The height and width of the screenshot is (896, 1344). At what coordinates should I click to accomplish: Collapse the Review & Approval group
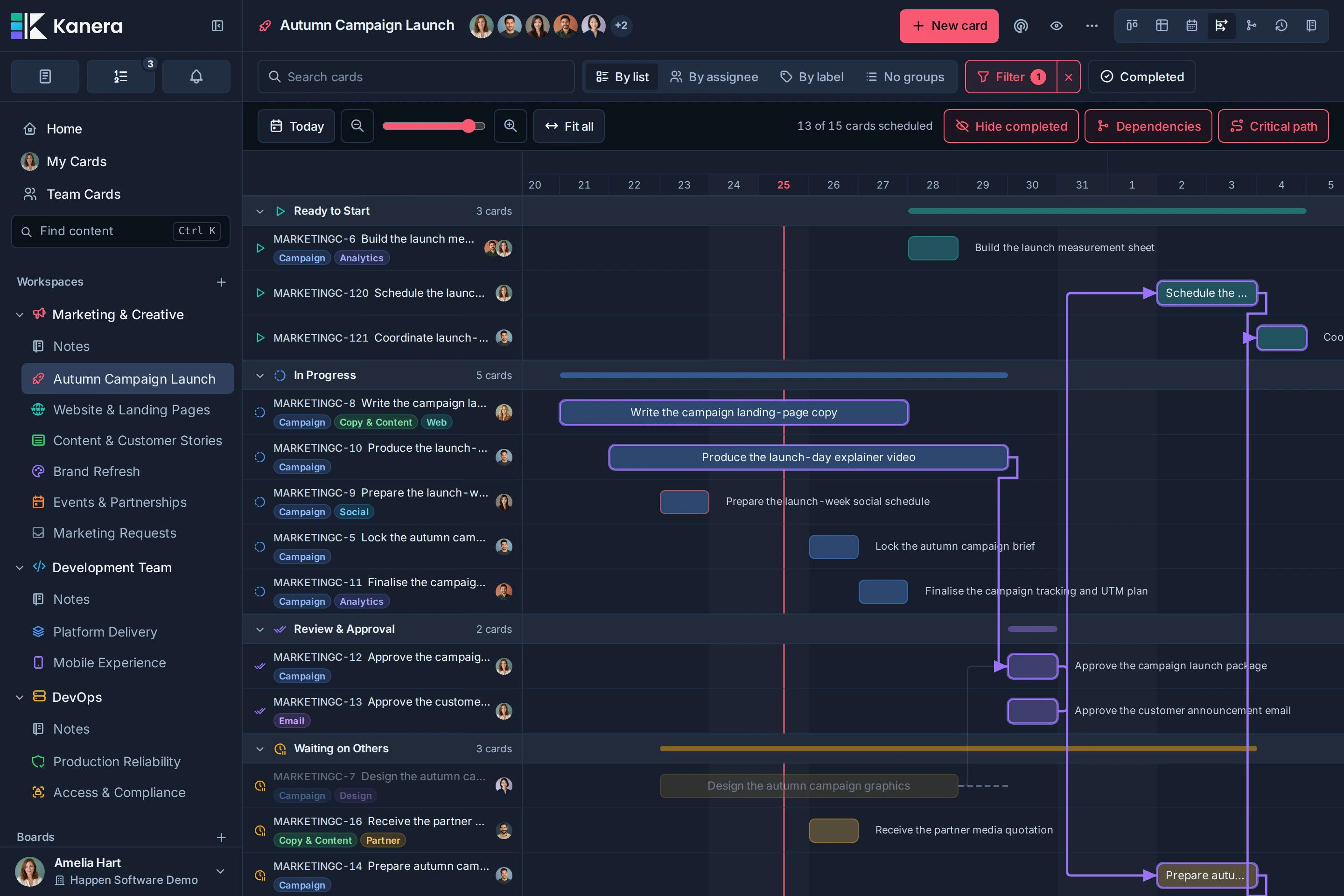pos(260,629)
